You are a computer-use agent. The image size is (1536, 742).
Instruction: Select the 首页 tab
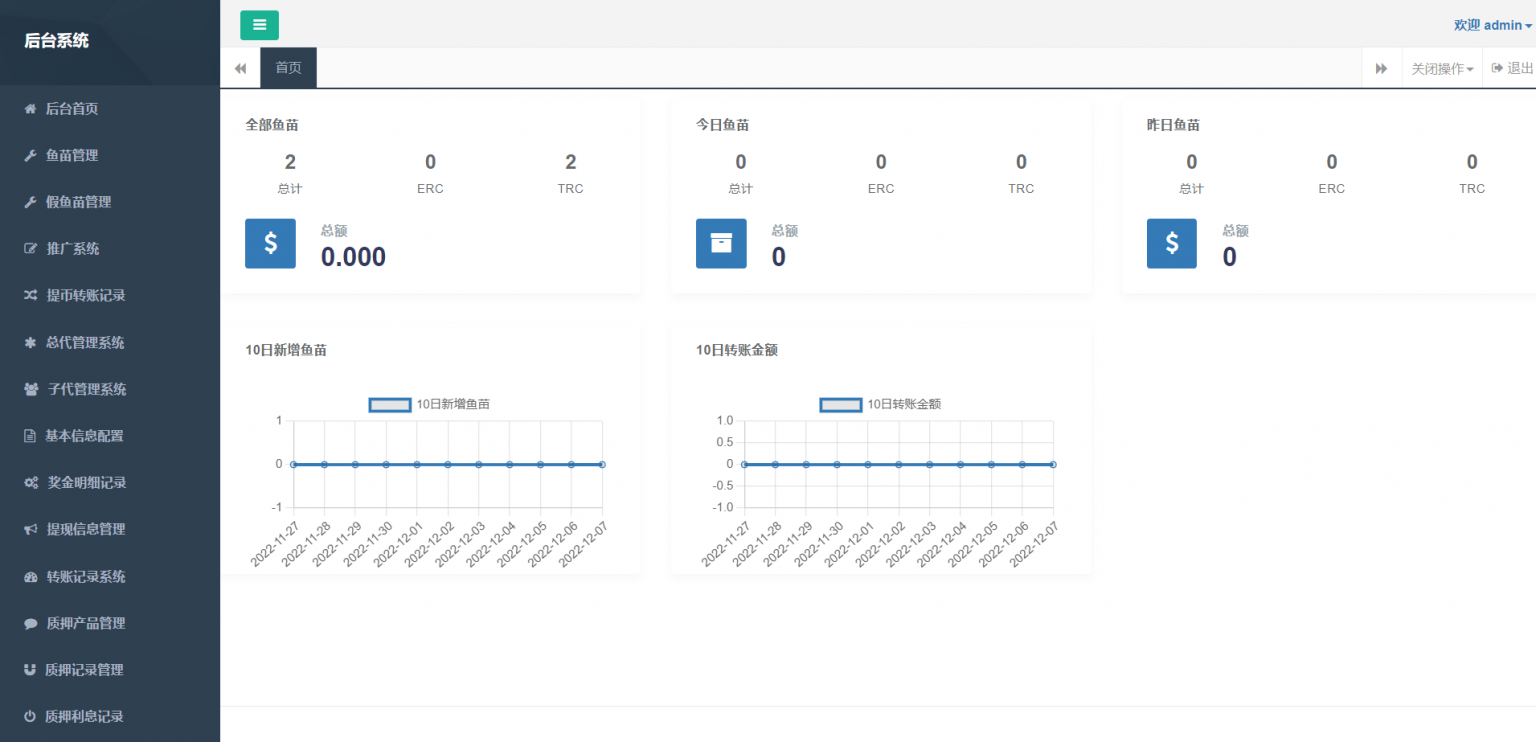point(289,68)
